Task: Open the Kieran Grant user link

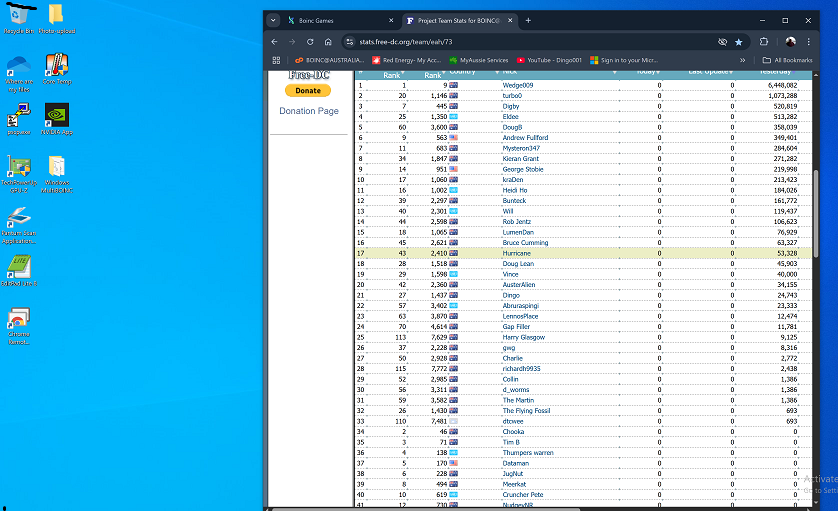Action: click(520, 159)
